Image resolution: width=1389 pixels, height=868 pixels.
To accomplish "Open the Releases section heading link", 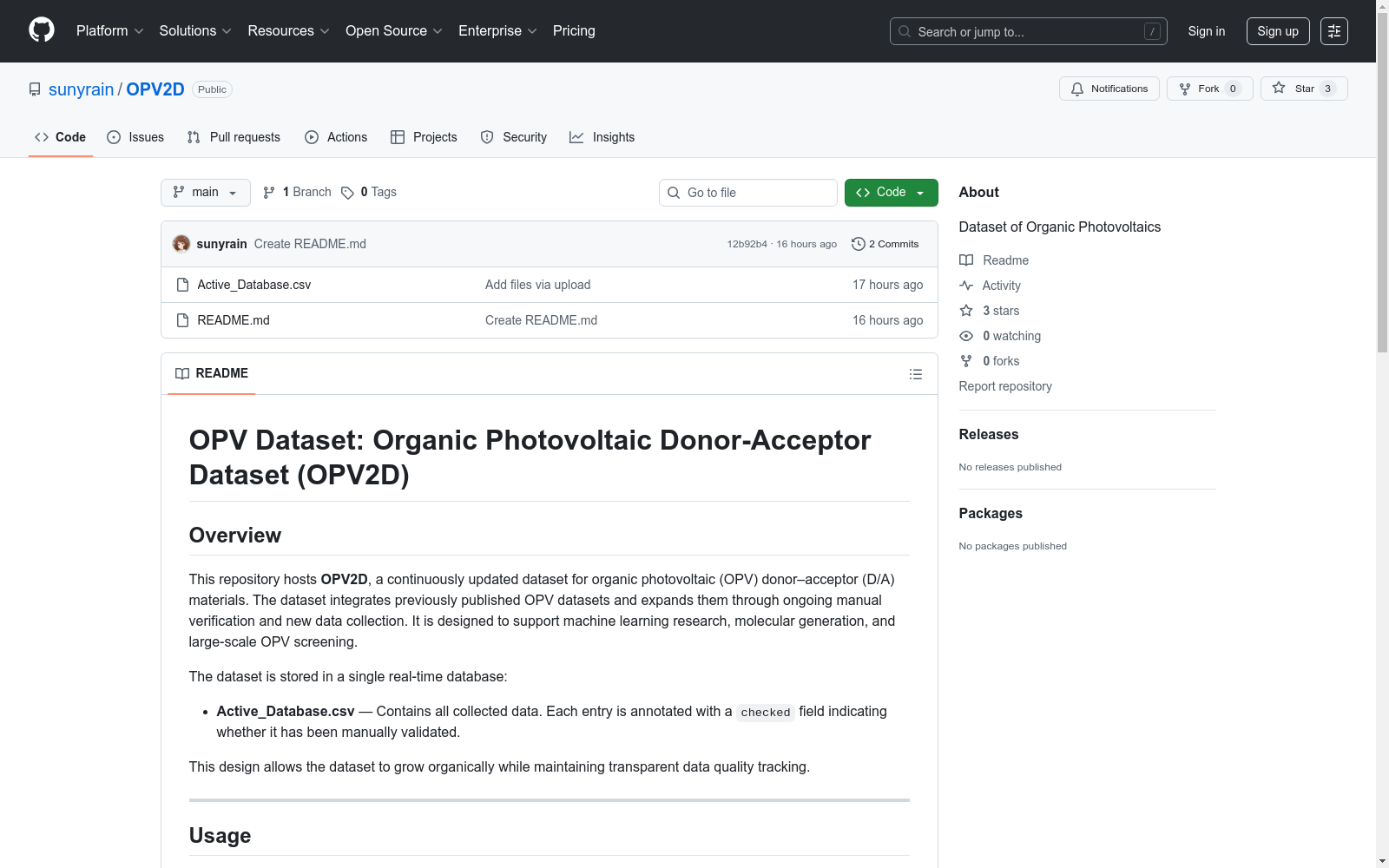I will tap(989, 434).
